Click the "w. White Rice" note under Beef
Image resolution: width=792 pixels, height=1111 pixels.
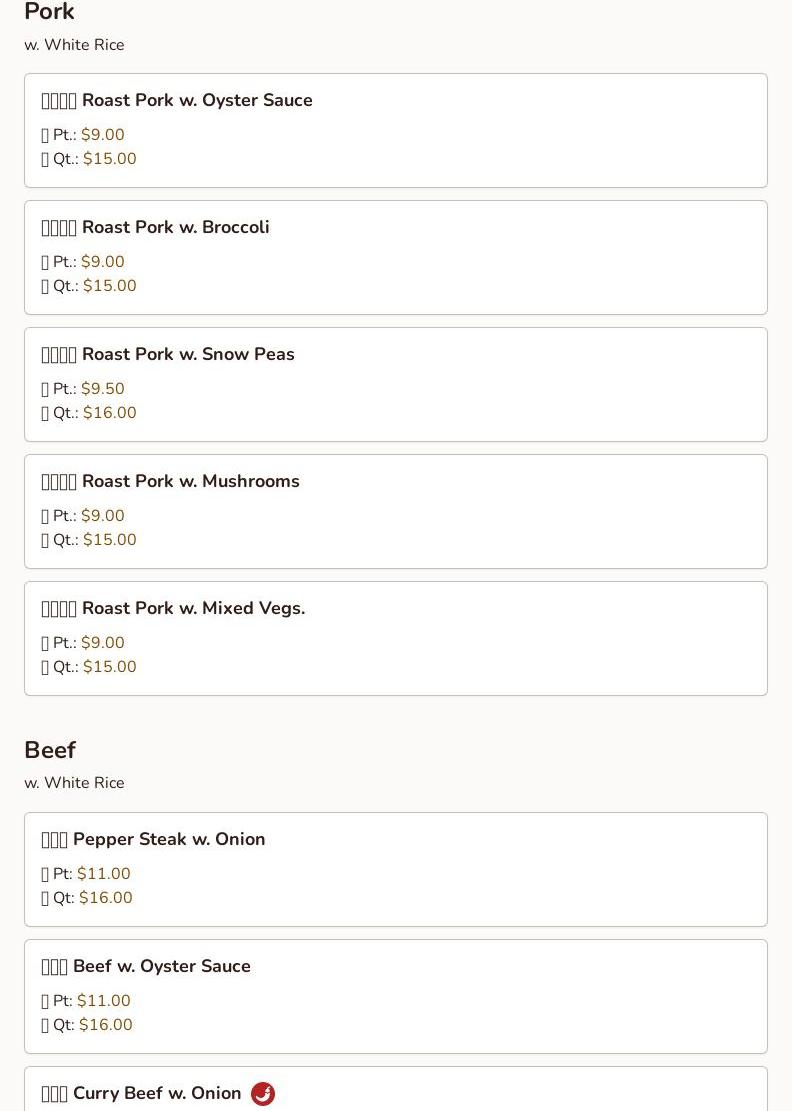[x=75, y=783]
